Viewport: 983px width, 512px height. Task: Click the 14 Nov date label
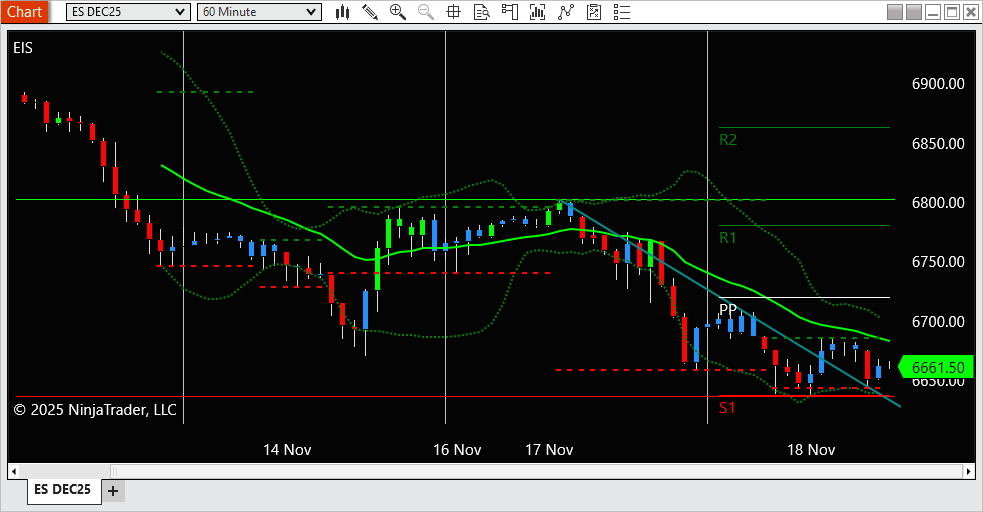[x=287, y=450]
